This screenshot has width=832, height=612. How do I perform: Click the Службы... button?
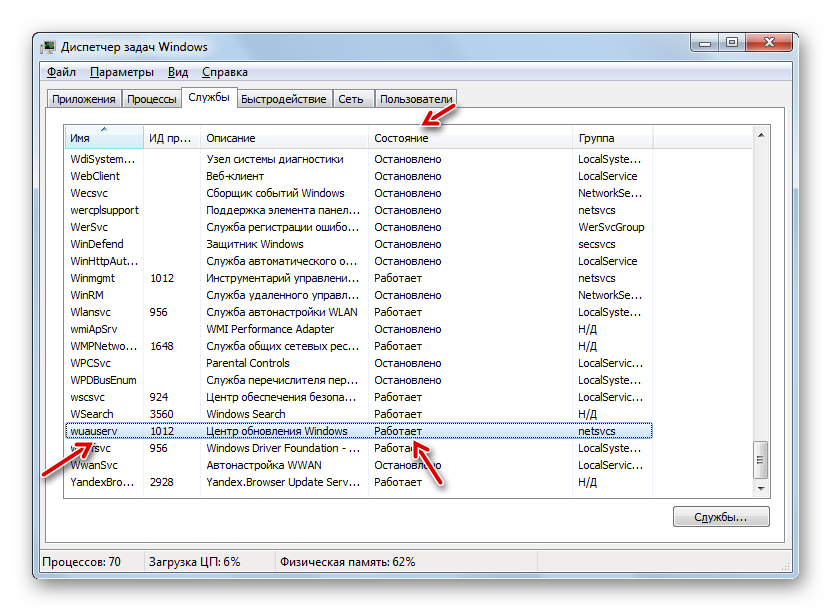[720, 517]
